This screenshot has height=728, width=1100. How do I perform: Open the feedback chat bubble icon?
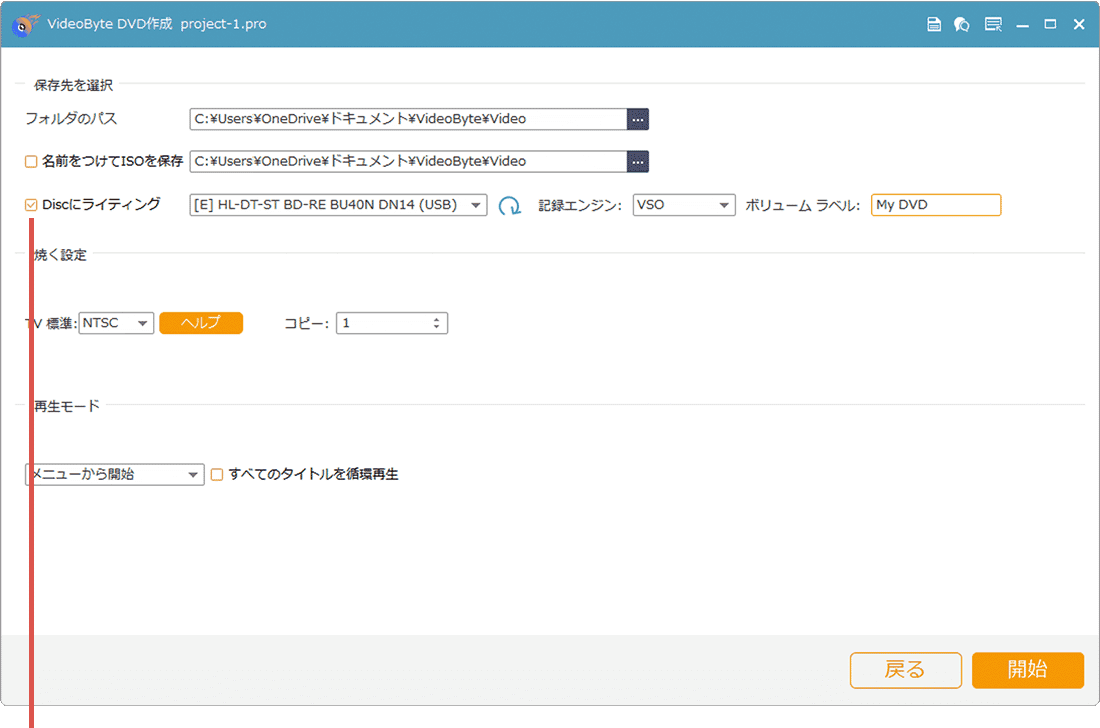(962, 24)
